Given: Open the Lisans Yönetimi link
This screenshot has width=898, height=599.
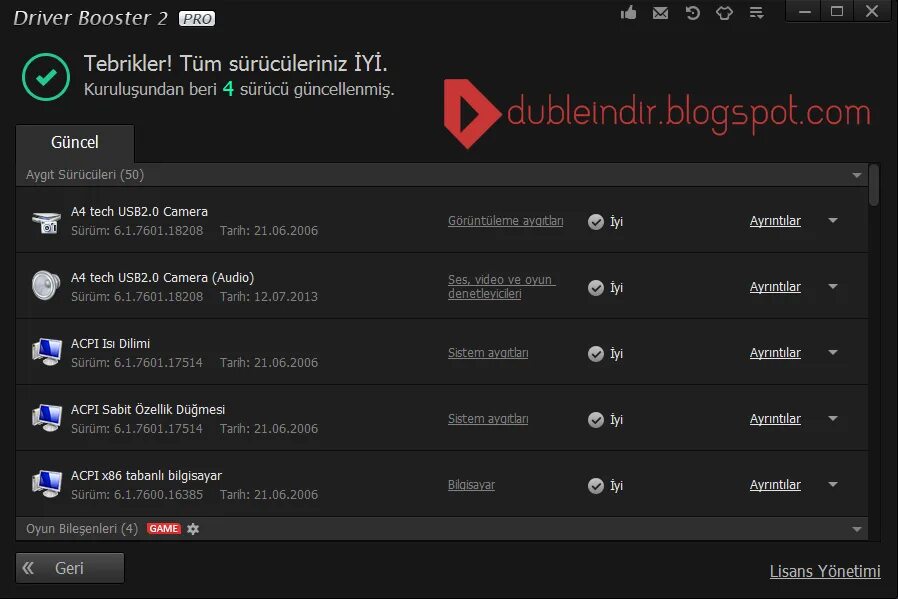Looking at the screenshot, I should point(825,571).
